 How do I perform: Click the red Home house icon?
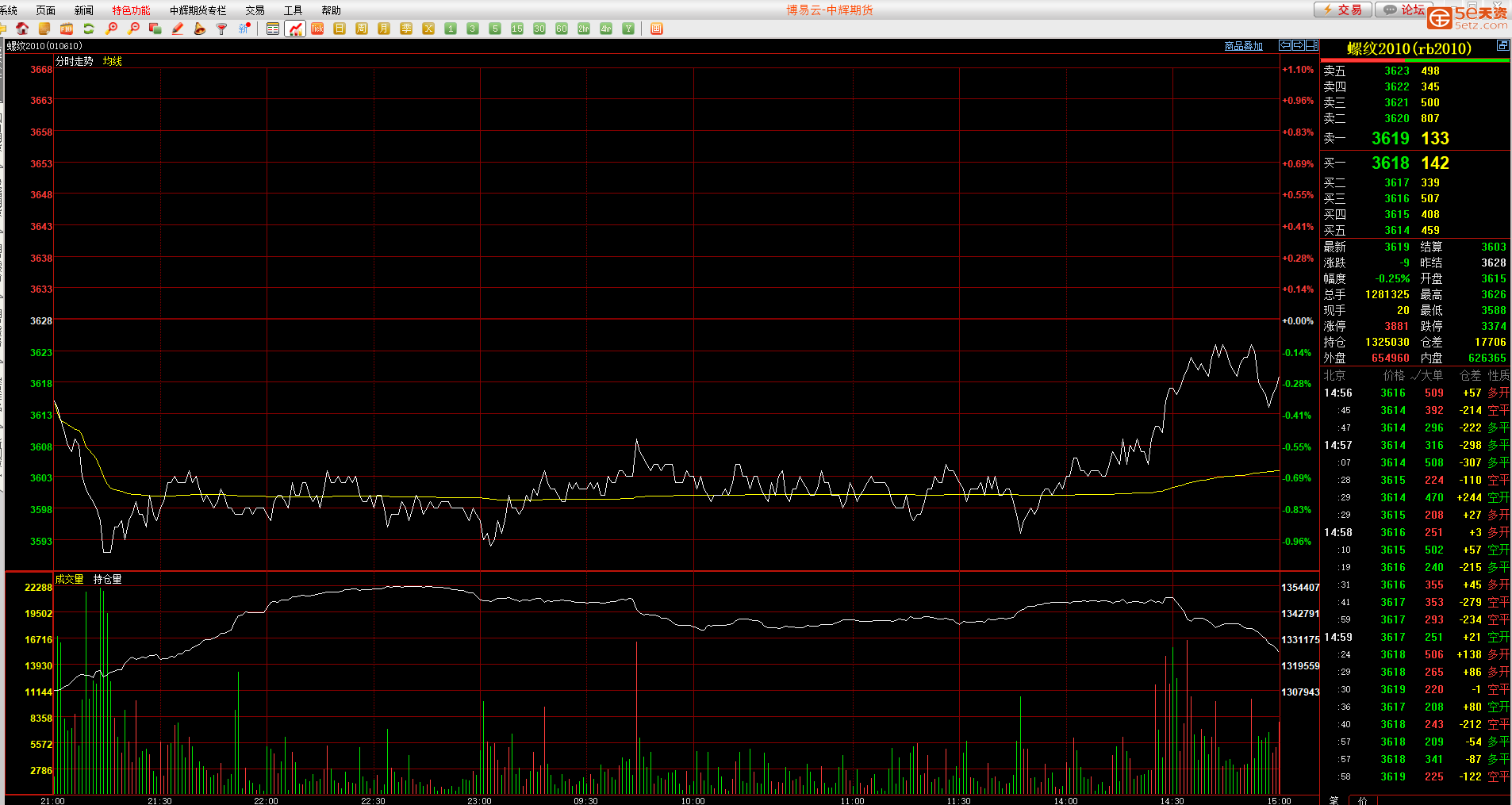[x=22, y=29]
